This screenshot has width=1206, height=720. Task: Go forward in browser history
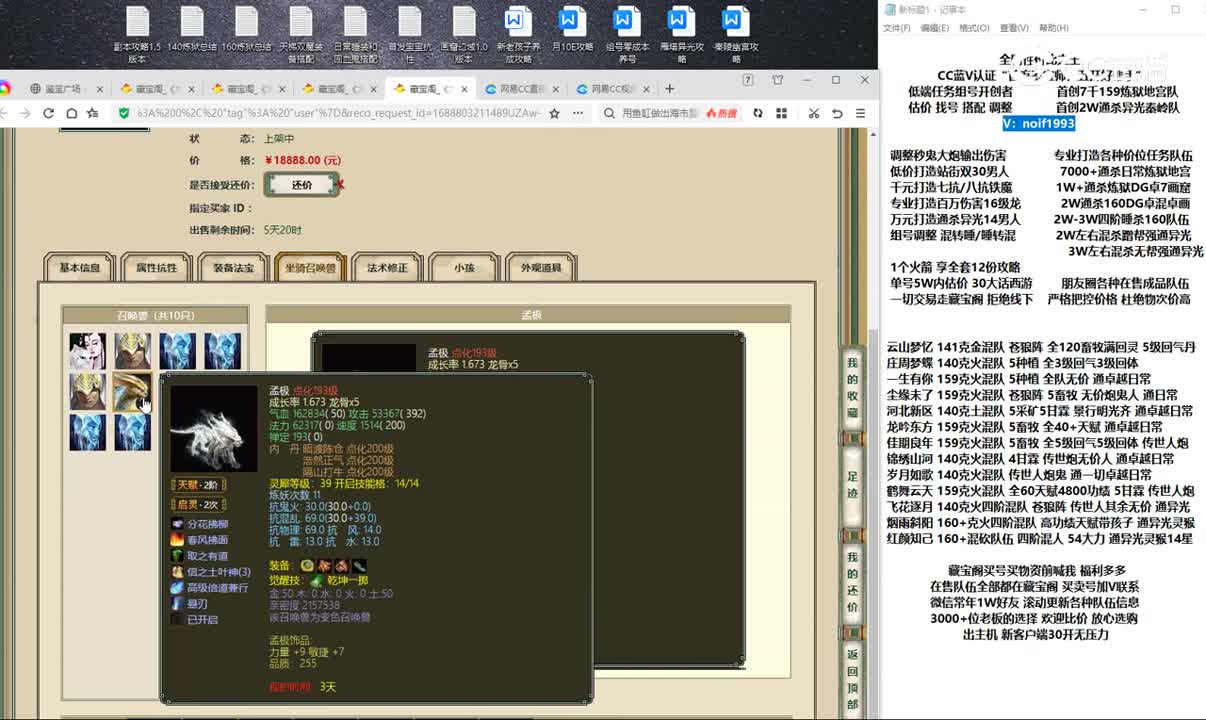[x=26, y=114]
